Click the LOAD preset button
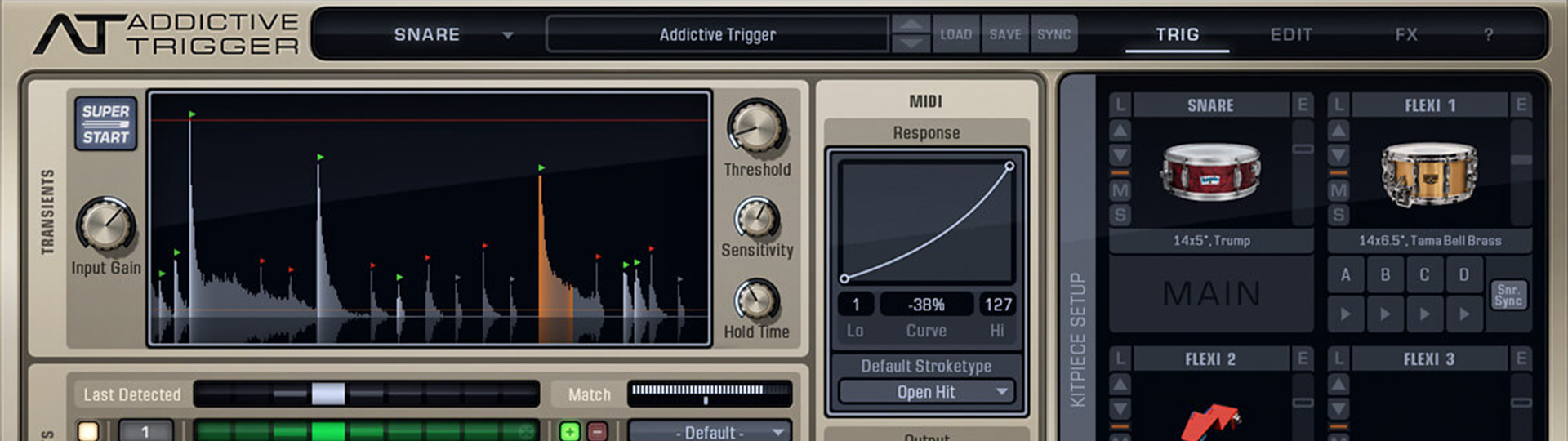The height and width of the screenshot is (441, 1568). pyautogui.click(x=955, y=34)
